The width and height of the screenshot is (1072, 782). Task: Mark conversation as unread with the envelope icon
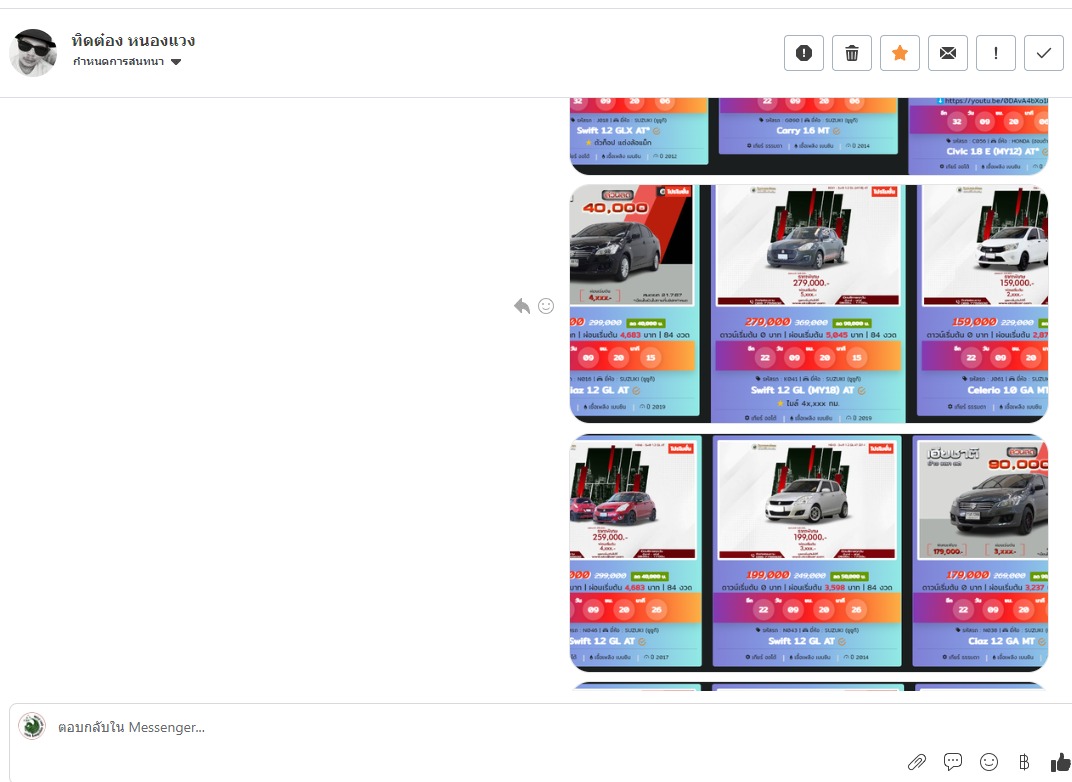948,53
